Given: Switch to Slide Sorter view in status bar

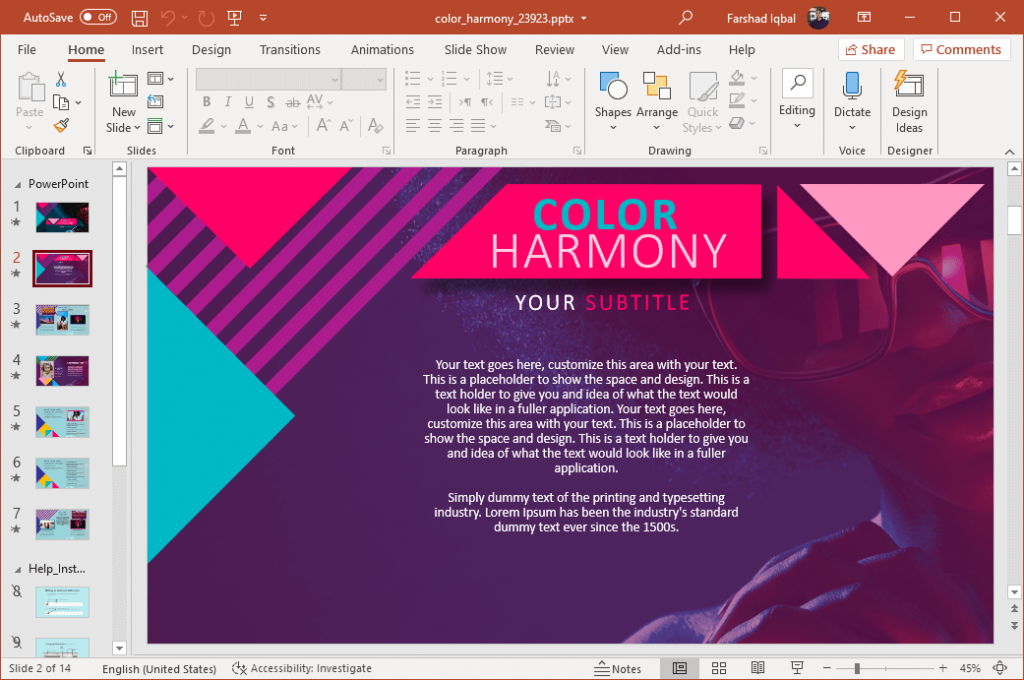Looking at the screenshot, I should (x=719, y=667).
